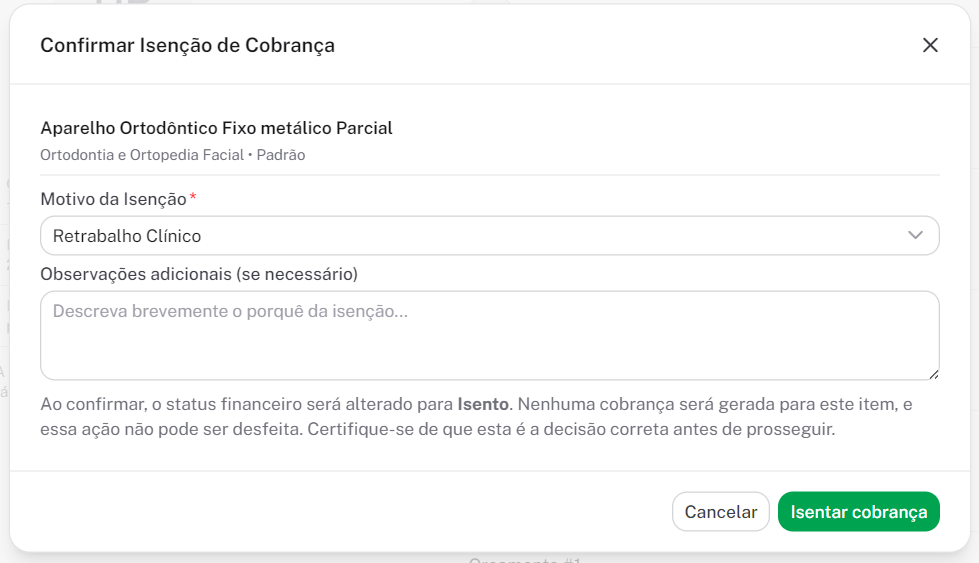The width and height of the screenshot is (979, 563).
Task: Click the bold word Isento in warning
Action: (x=484, y=405)
